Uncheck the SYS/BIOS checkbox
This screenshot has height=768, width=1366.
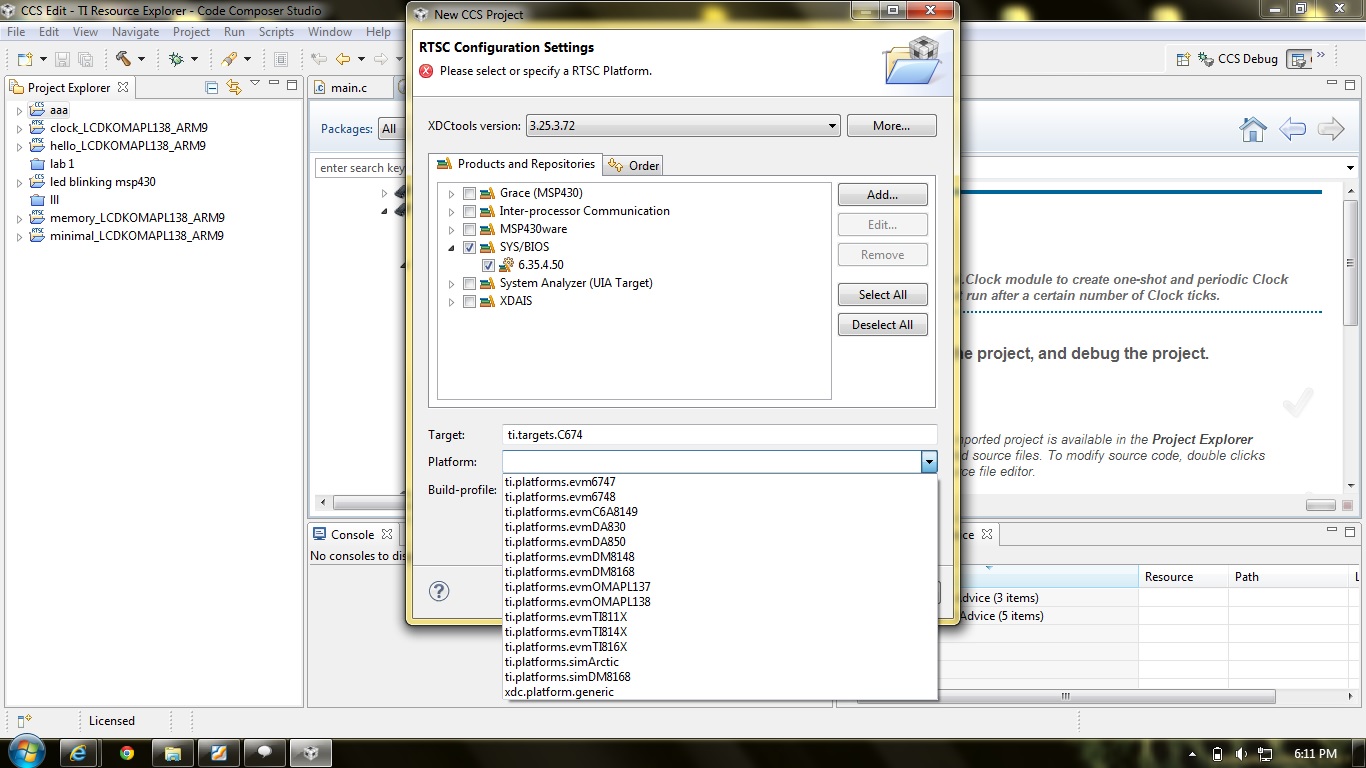469,247
